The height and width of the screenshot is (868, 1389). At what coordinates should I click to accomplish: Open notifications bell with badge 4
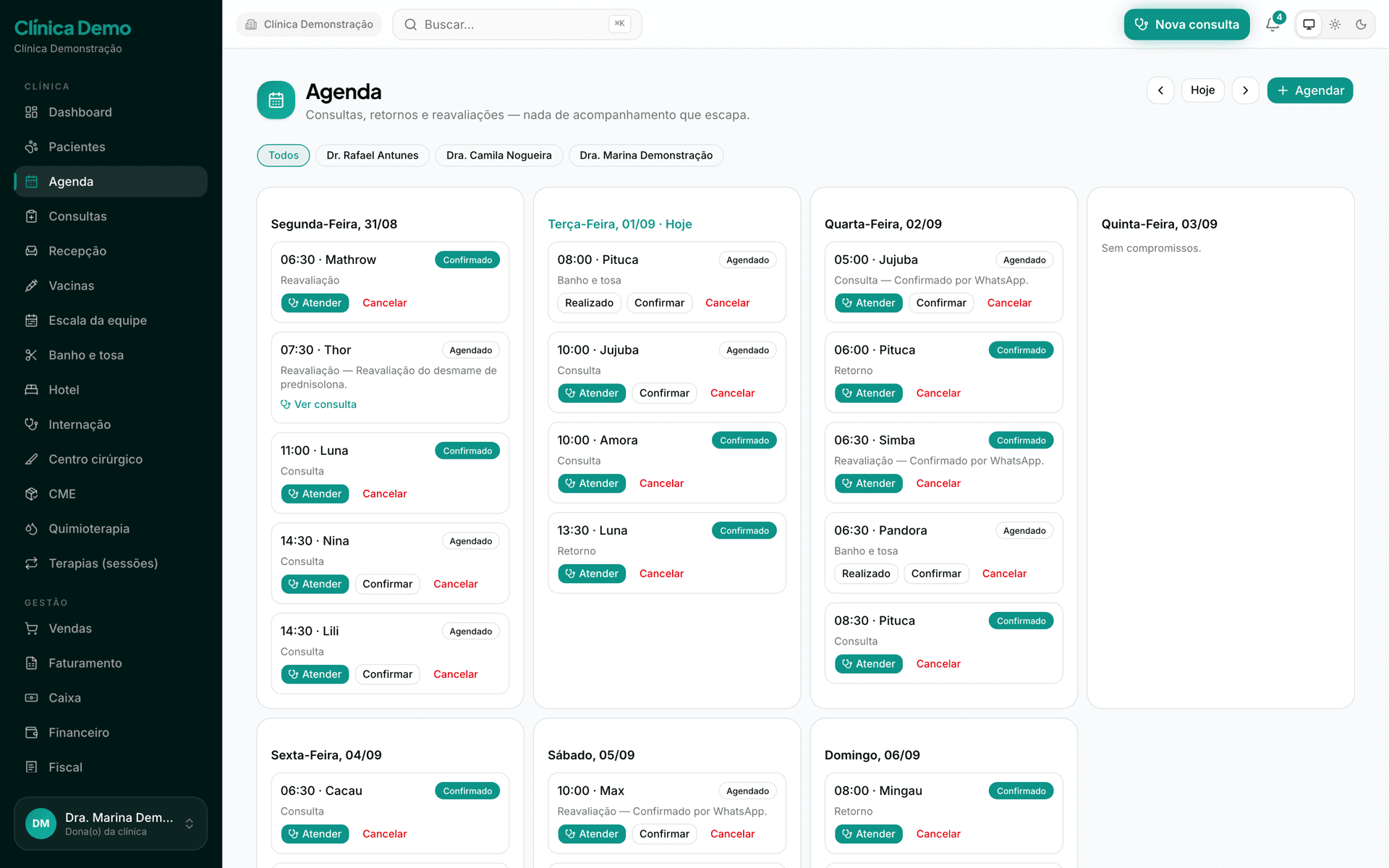1273,25
